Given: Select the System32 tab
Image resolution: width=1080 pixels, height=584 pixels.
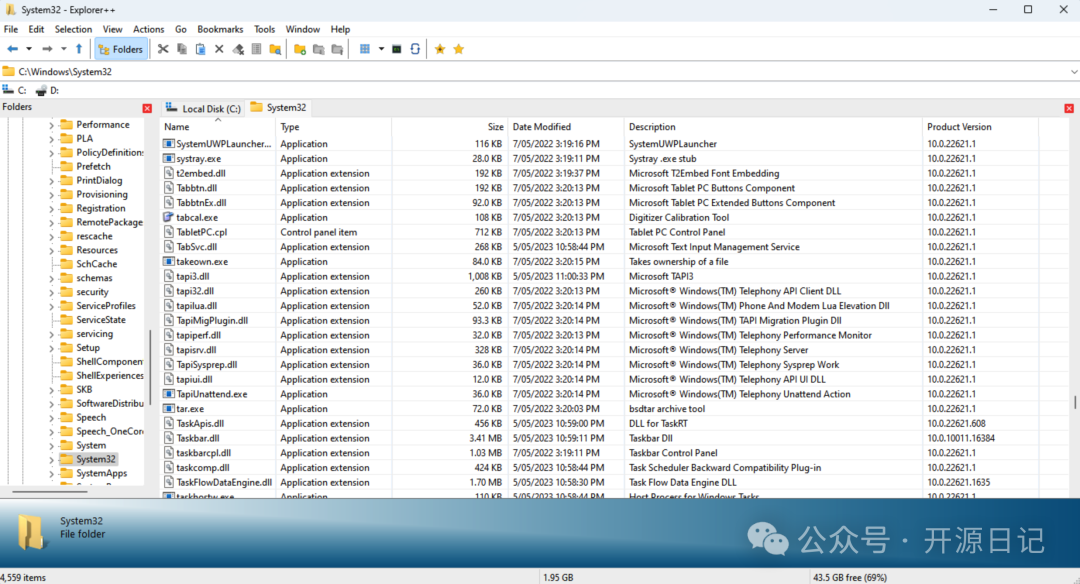Looking at the screenshot, I should 278,107.
